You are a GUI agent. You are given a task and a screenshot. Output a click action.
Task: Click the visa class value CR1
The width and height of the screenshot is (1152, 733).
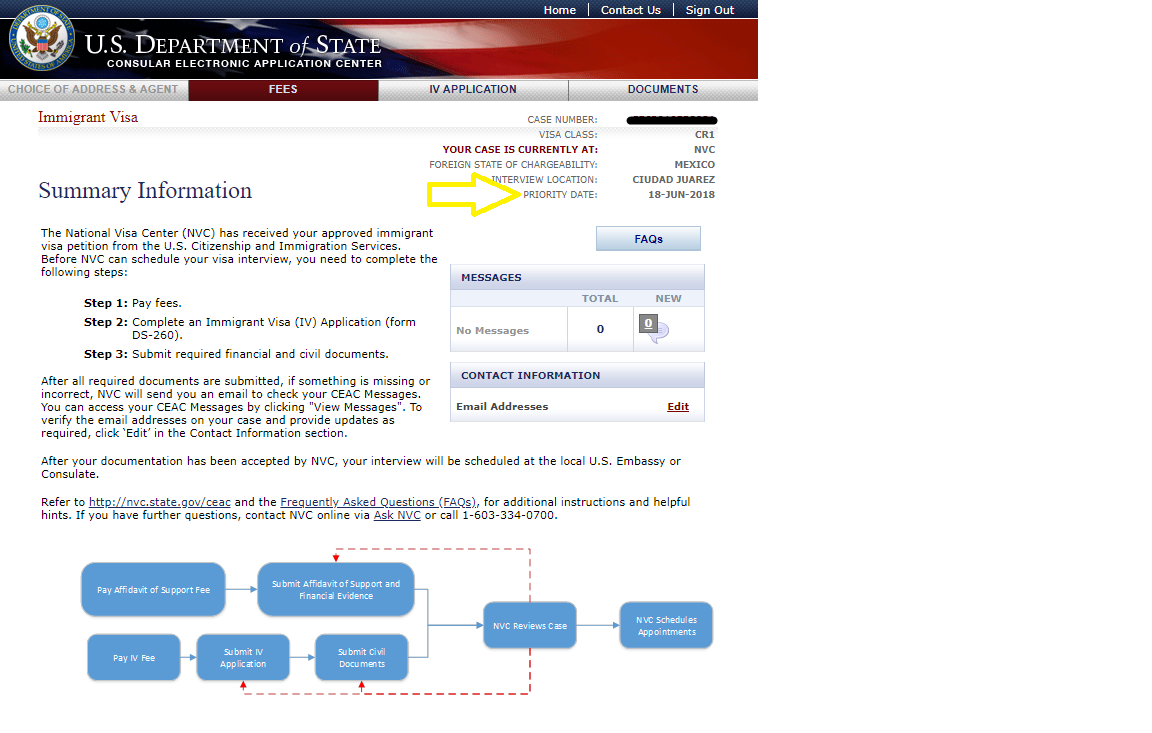coord(705,134)
